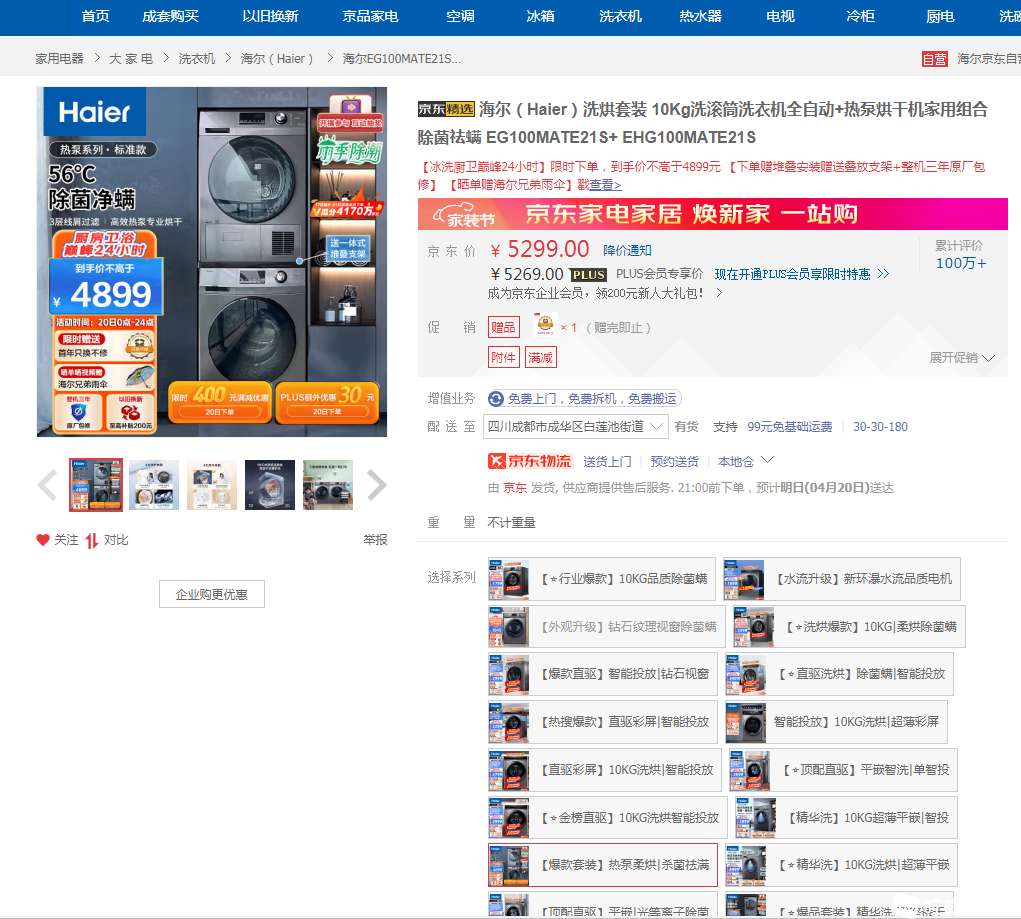Image resolution: width=1021 pixels, height=919 pixels.
Task: Select series 【爆款直驱】智能投放钻石视窗
Action: [602, 674]
